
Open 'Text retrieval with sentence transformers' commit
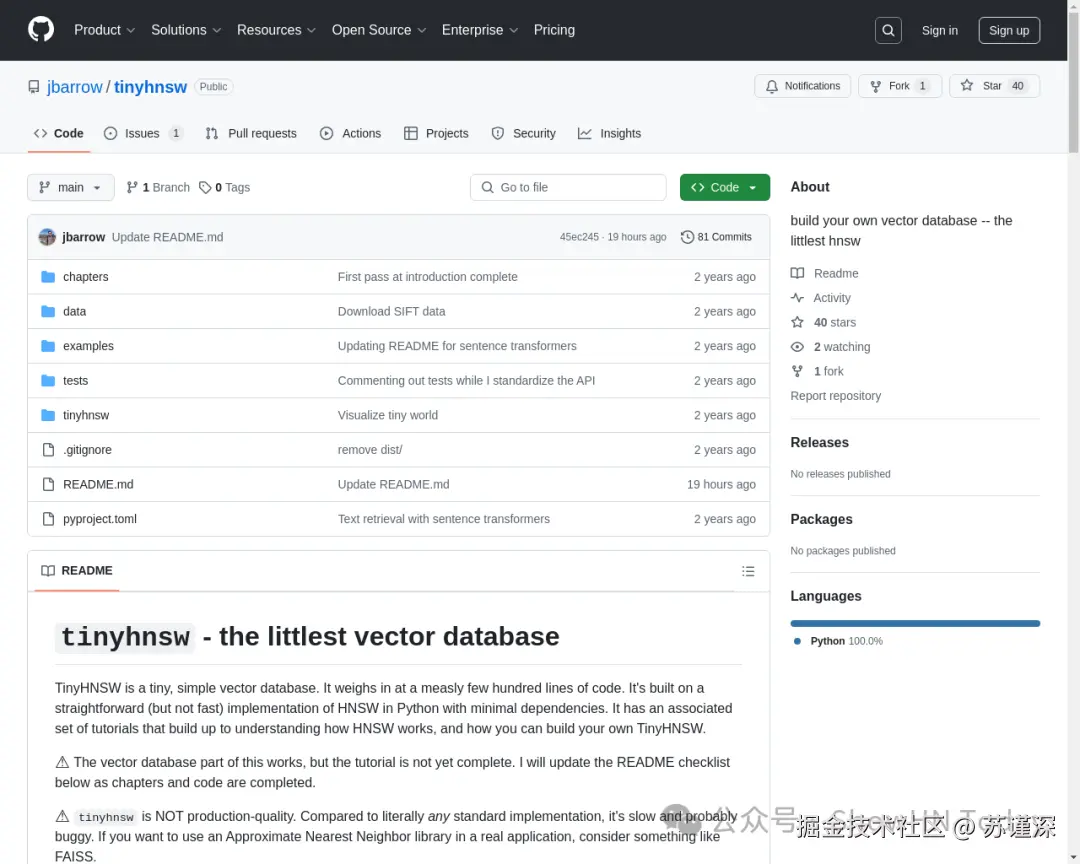[444, 519]
